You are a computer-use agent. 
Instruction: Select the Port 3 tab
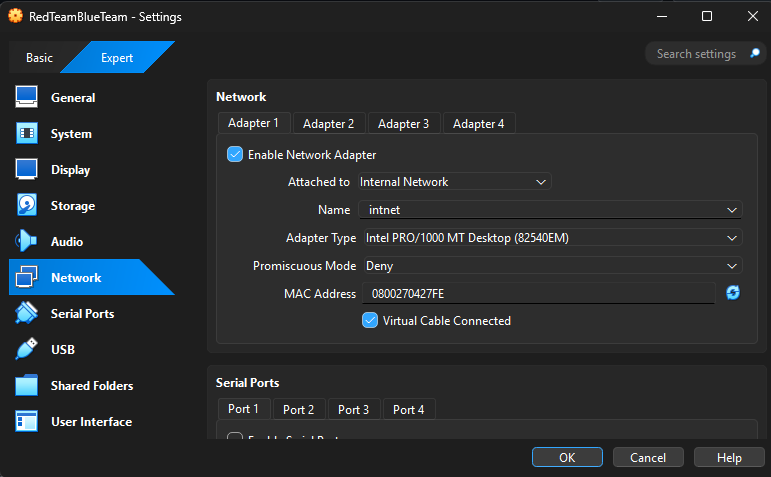coord(354,409)
